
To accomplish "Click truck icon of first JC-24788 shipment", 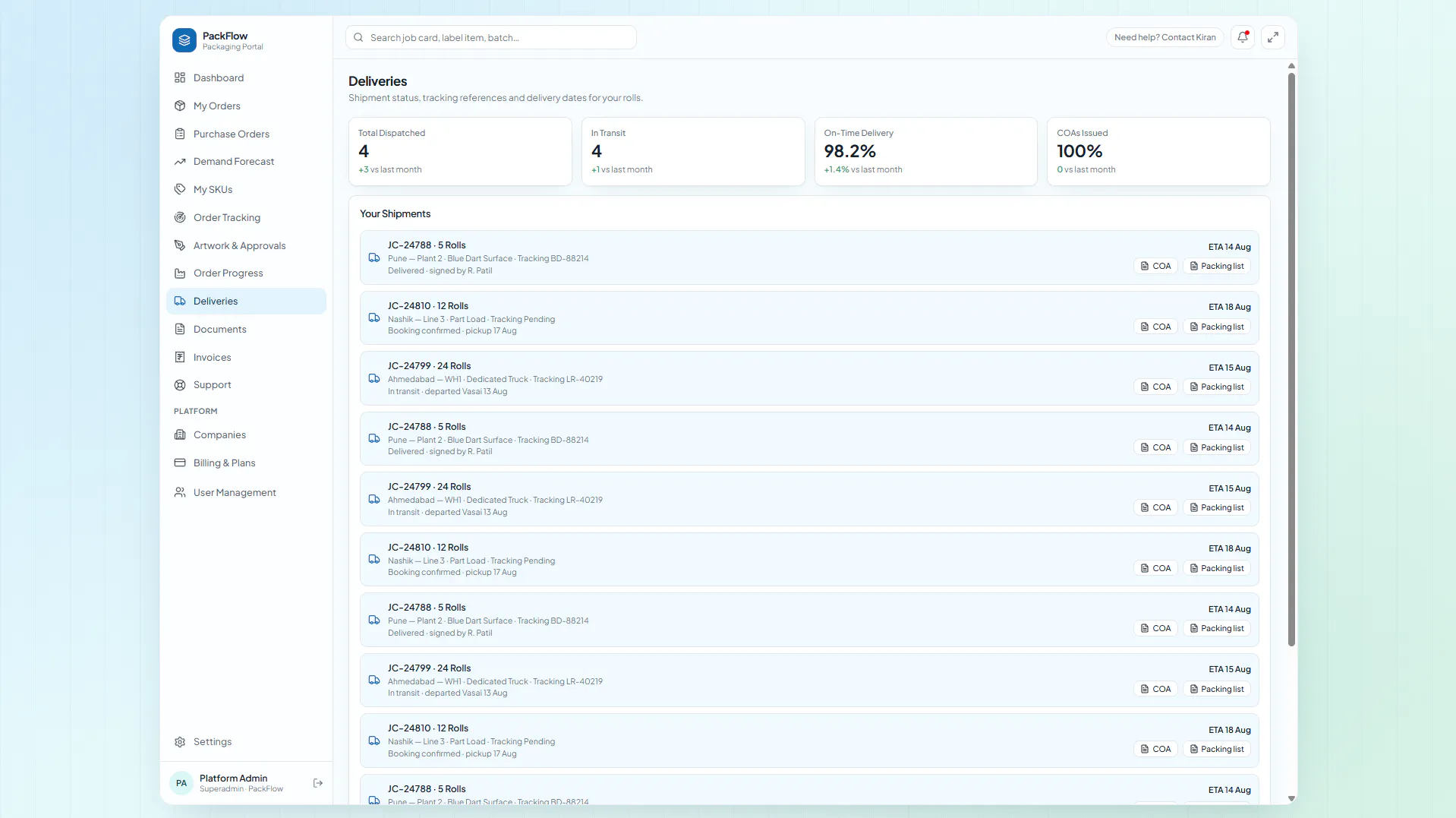I will (374, 257).
